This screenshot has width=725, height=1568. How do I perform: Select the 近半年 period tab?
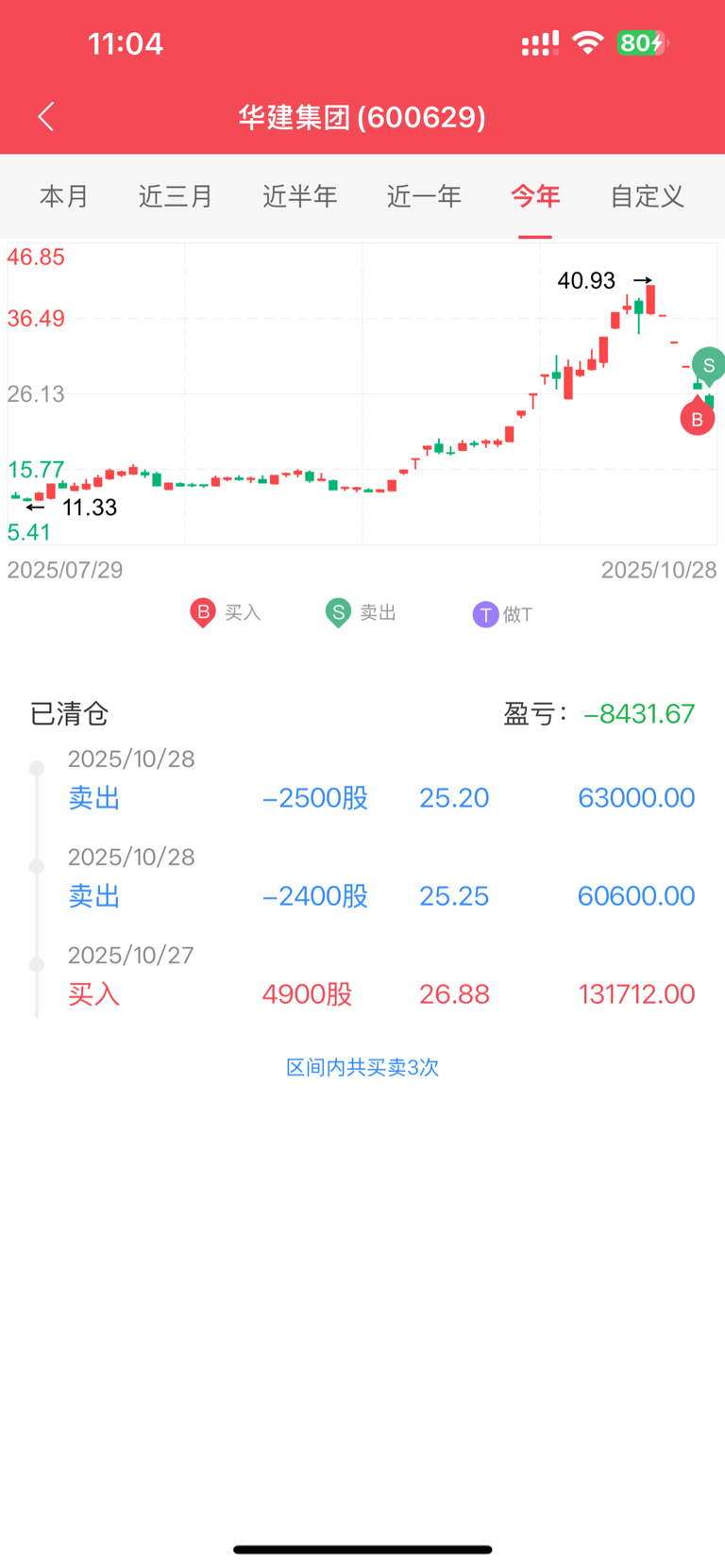pyautogui.click(x=299, y=196)
